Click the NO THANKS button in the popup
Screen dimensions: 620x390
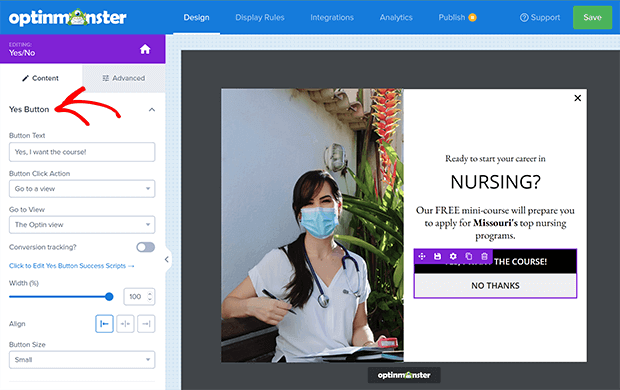[495, 286]
